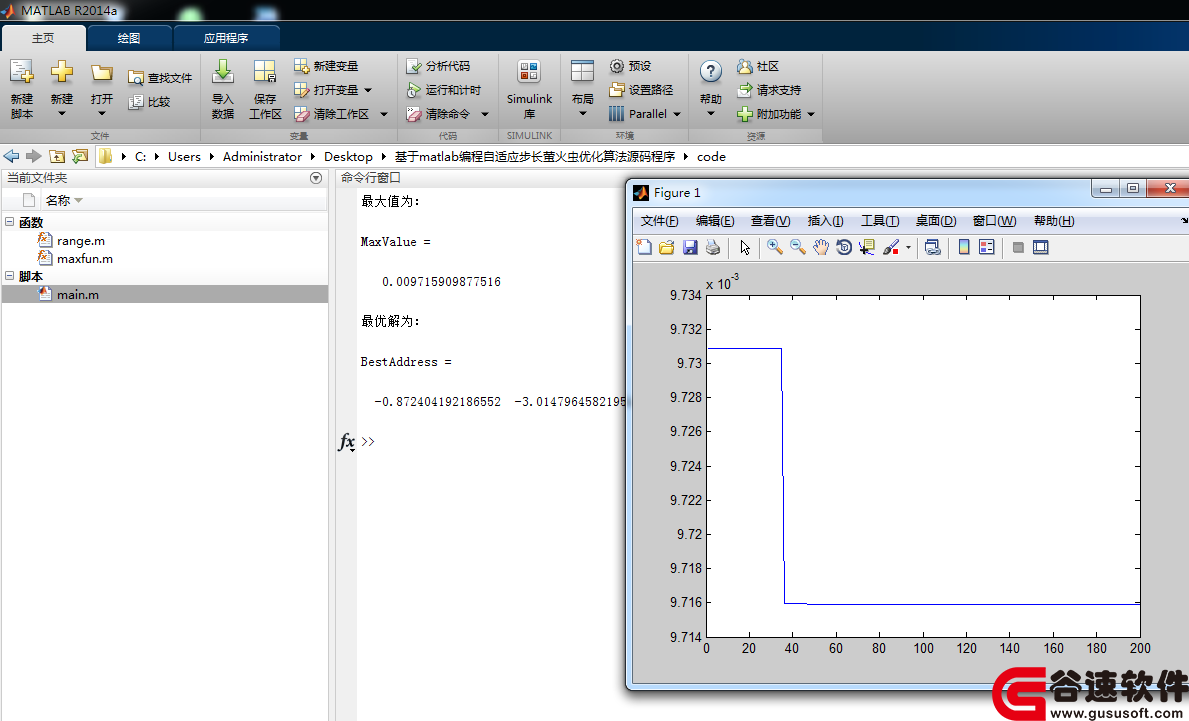The image size is (1189, 721).
Task: Click 请求支持 request support
Action: tap(769, 89)
